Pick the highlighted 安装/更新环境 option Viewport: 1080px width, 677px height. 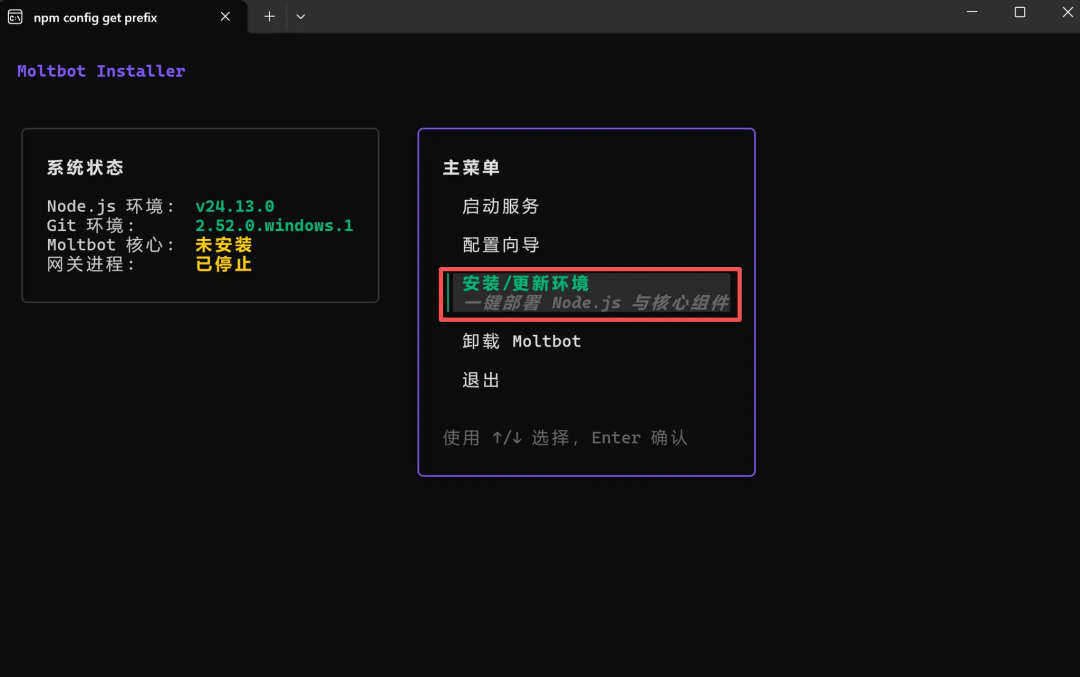click(x=526, y=284)
